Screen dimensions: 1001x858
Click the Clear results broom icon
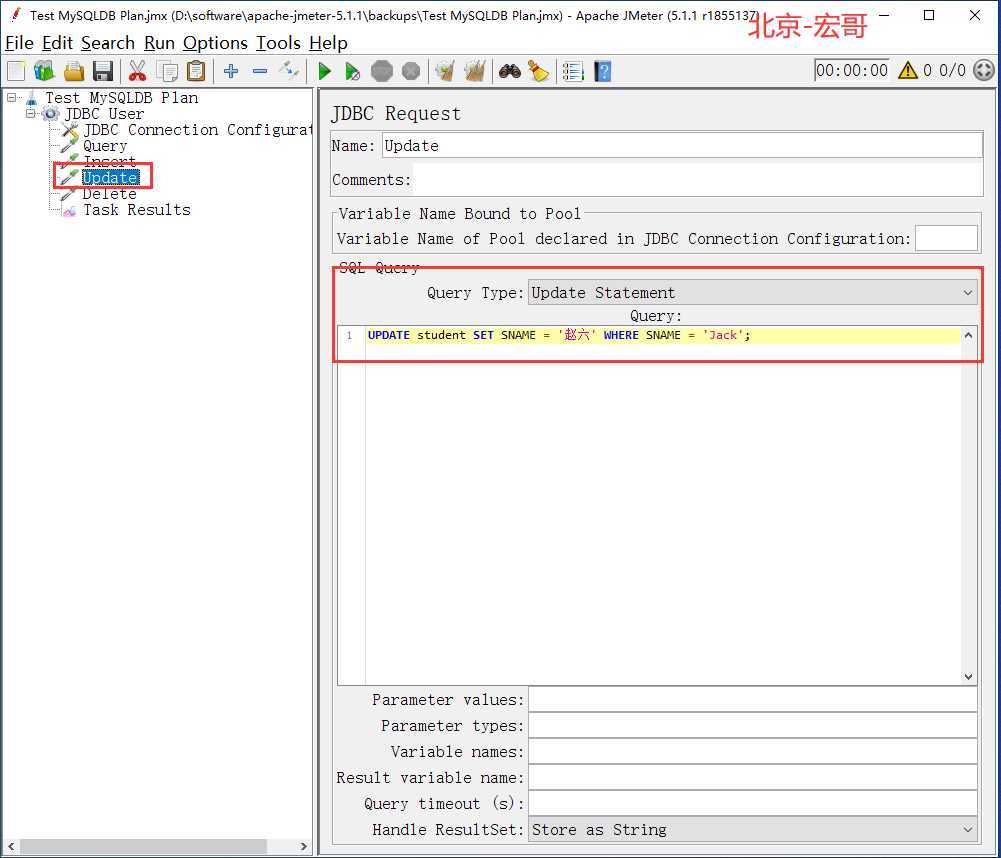445,71
